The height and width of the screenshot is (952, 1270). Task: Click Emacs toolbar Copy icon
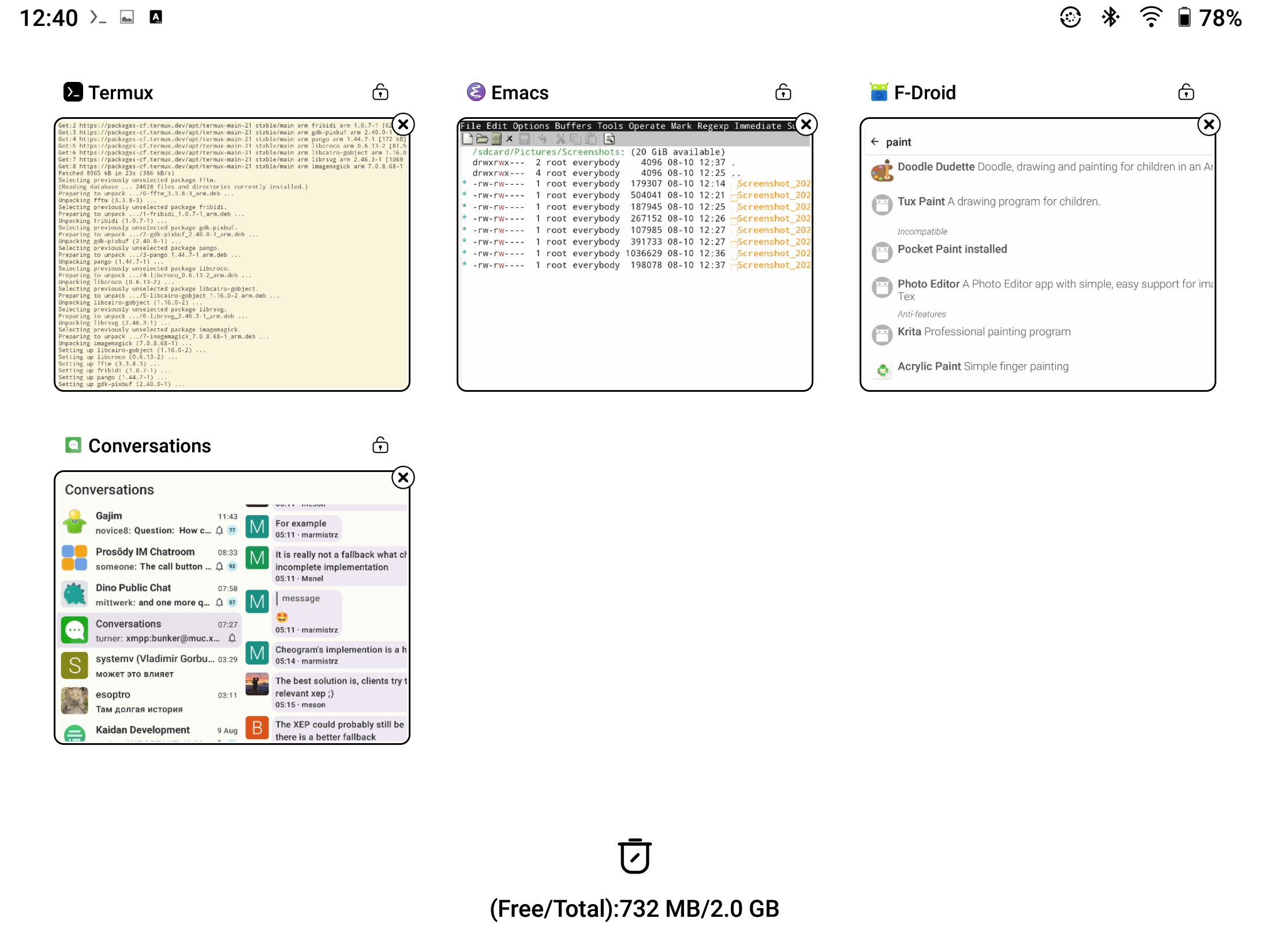[x=576, y=138]
